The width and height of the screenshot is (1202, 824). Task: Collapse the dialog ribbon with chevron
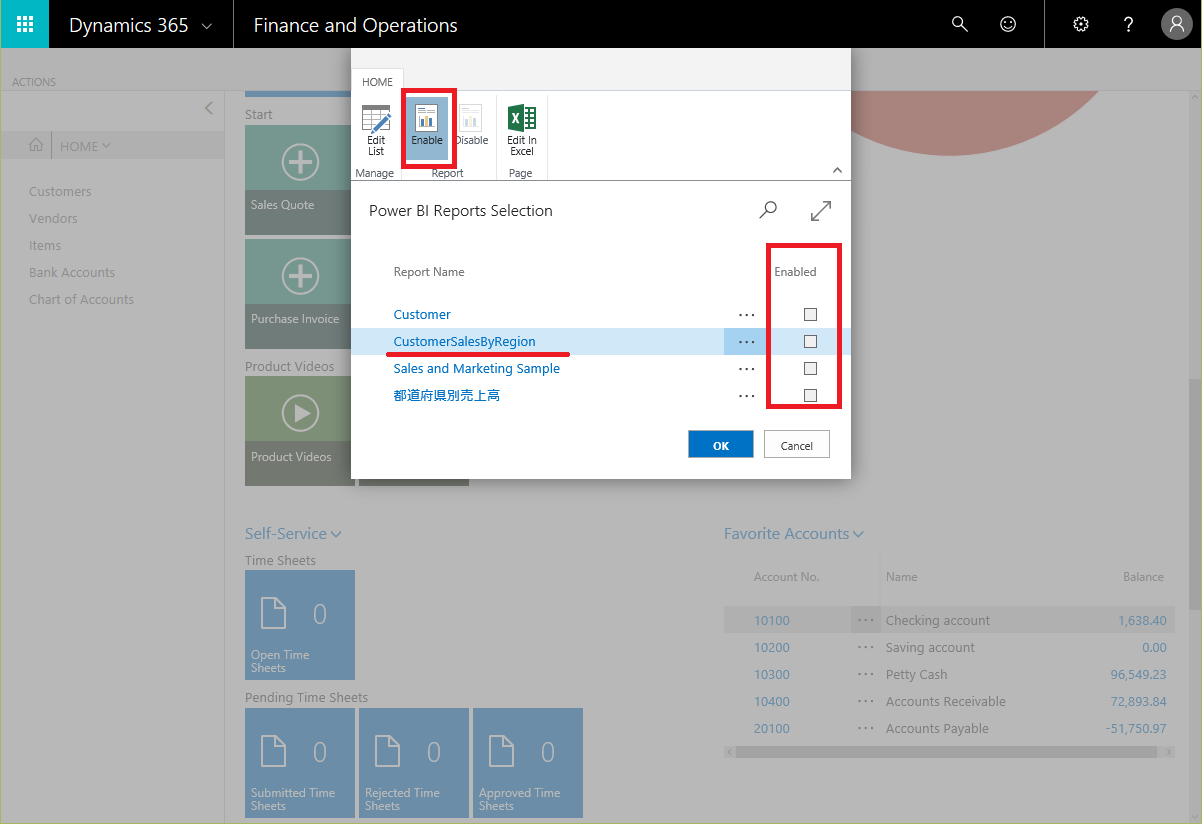point(837,170)
